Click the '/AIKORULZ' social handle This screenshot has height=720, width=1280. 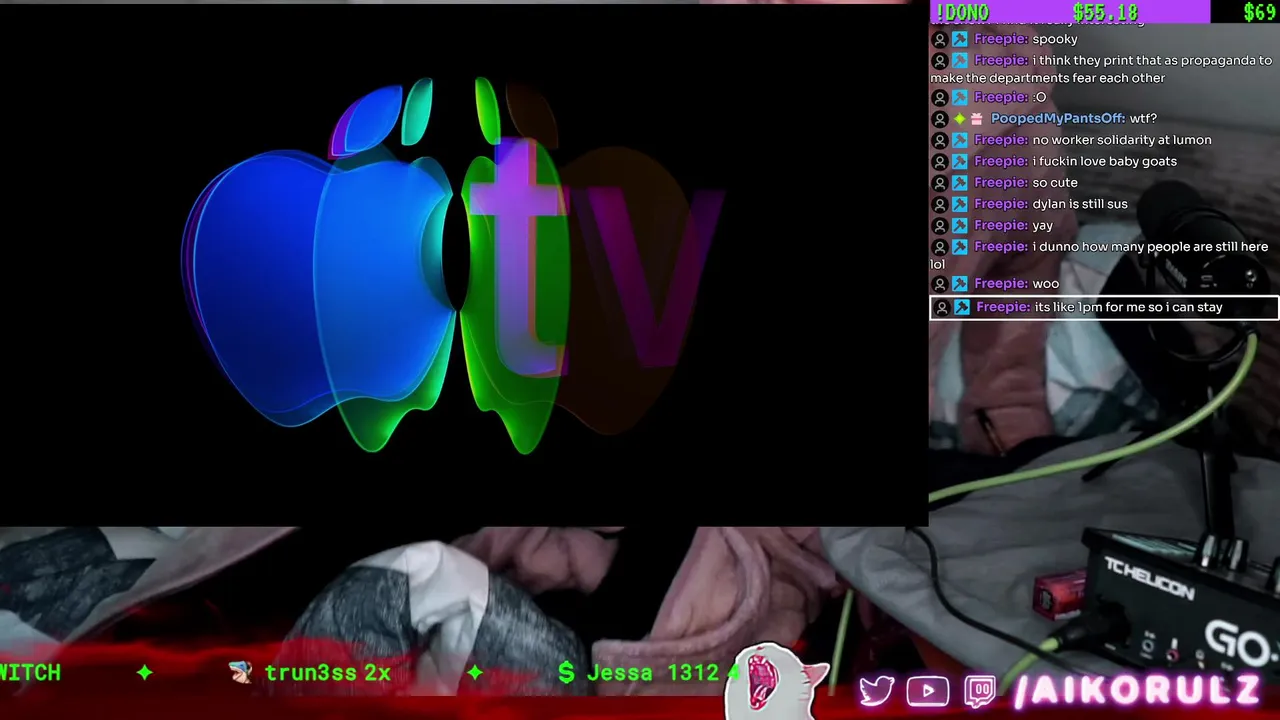1137,691
